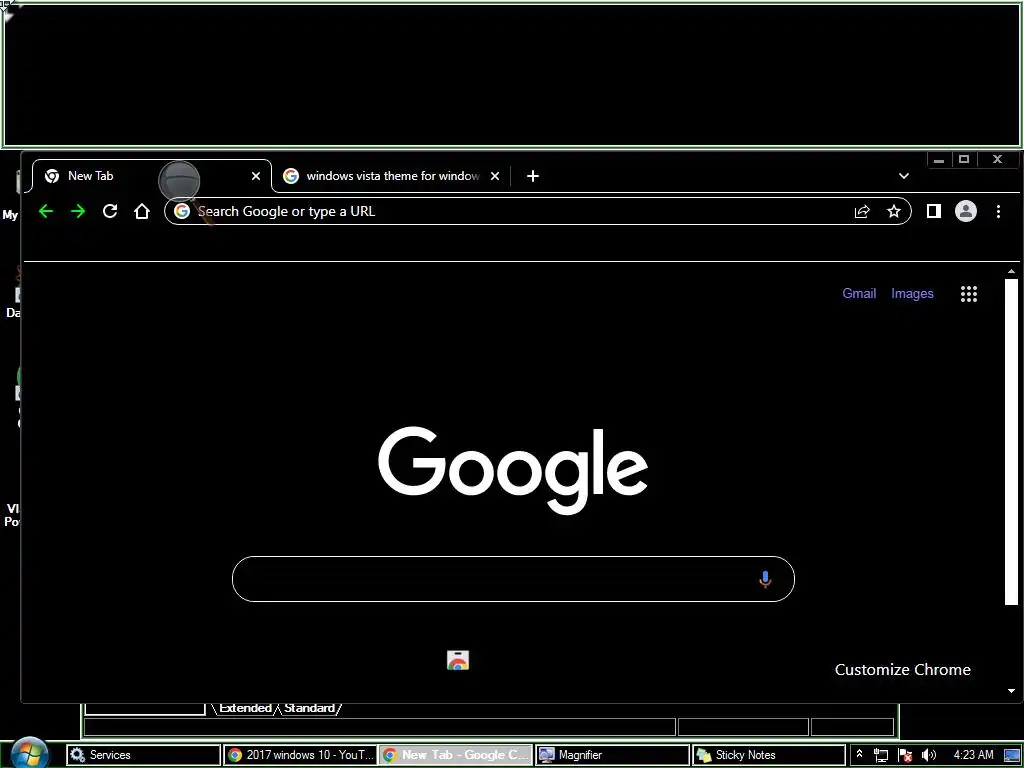
Task: Go forward using the green forward arrow
Action: 78,211
